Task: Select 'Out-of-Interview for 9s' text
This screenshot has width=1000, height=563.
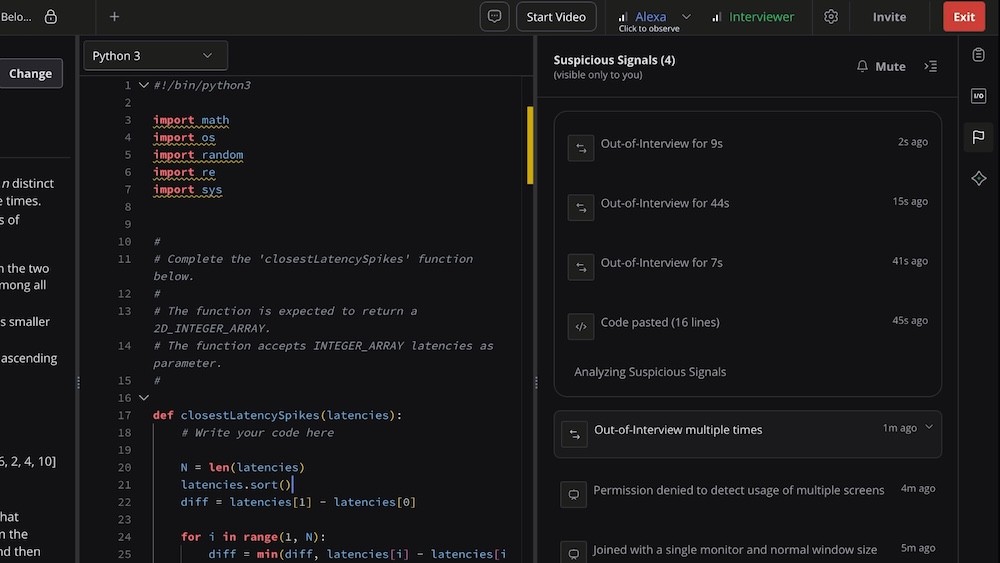Action: tap(661, 143)
